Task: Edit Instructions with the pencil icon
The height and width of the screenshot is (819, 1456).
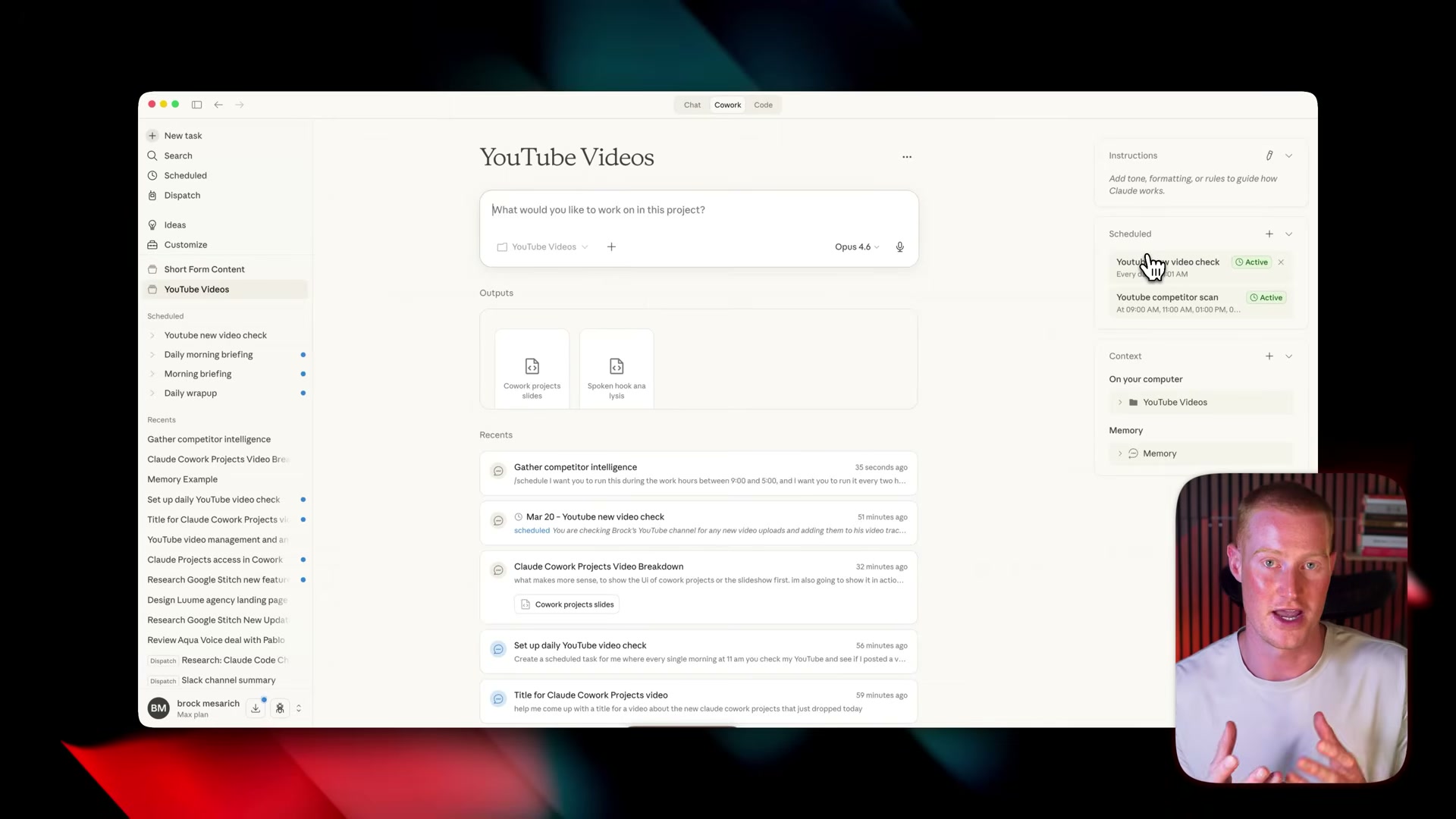Action: (x=1269, y=155)
